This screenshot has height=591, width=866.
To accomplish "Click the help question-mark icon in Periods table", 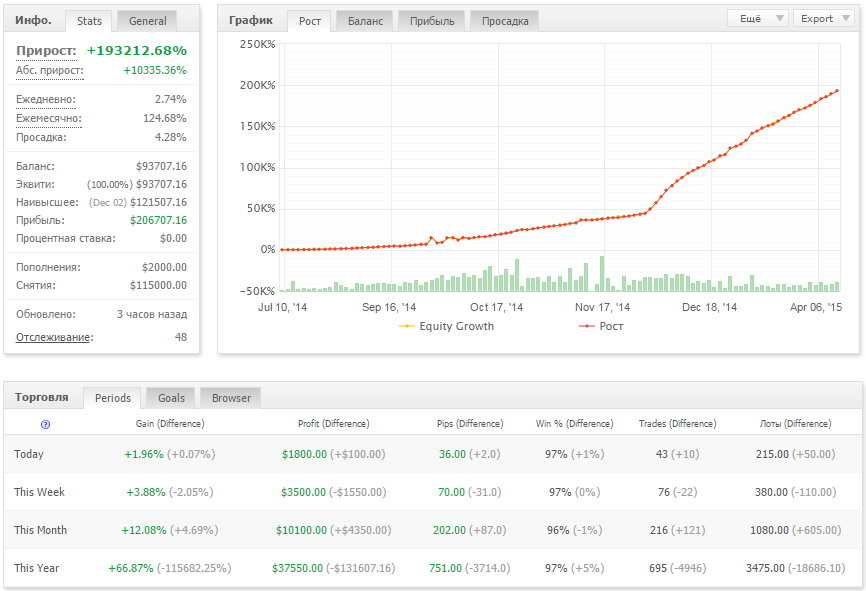I will [45, 424].
